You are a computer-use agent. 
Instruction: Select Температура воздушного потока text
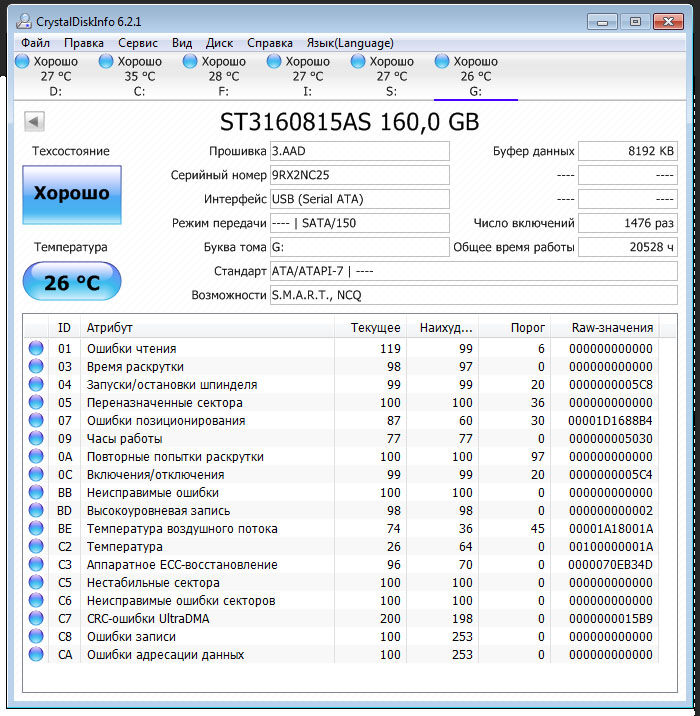point(182,529)
